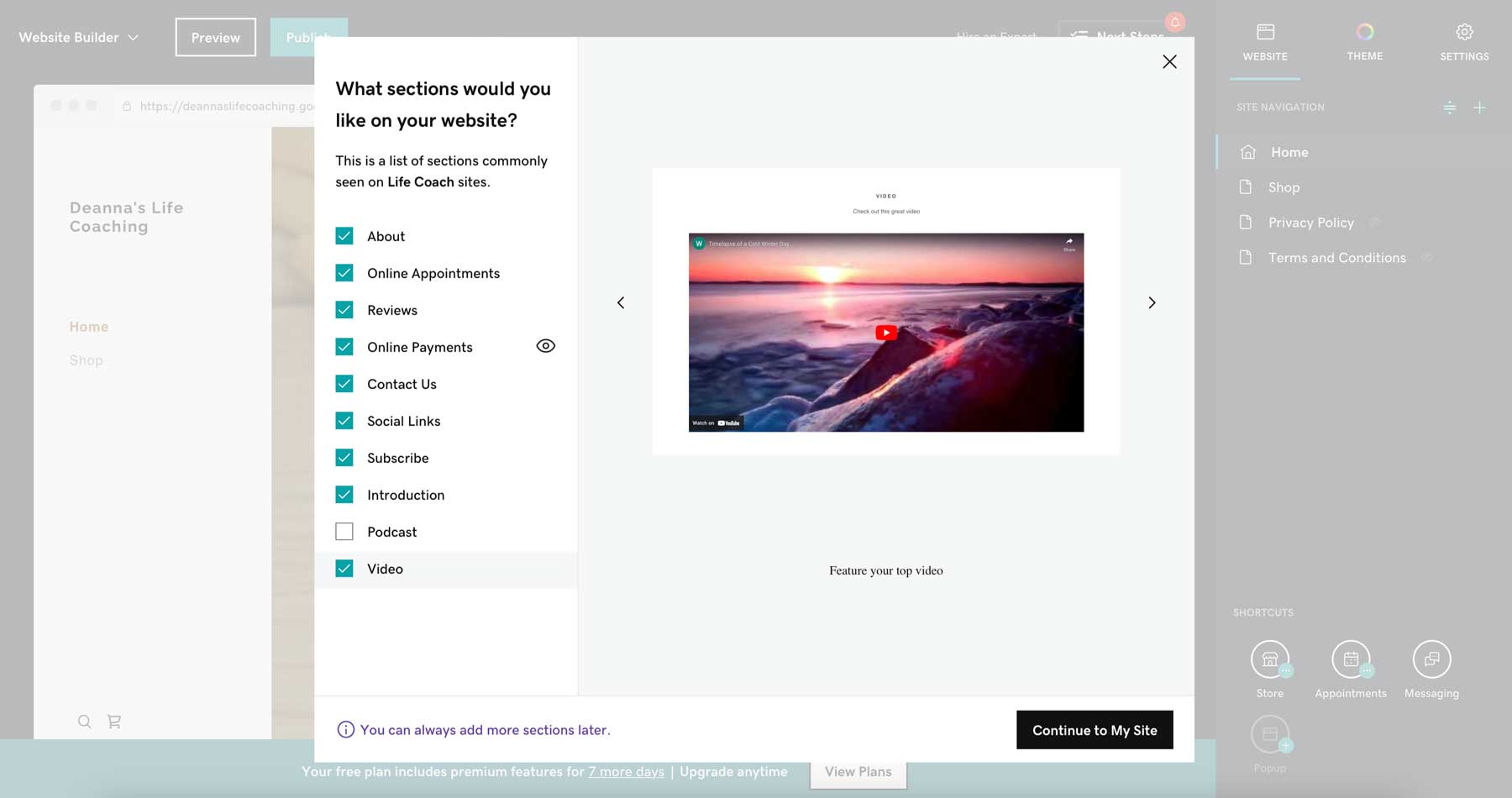The image size is (1512, 798).
Task: Click the add page plus icon
Action: click(1479, 108)
